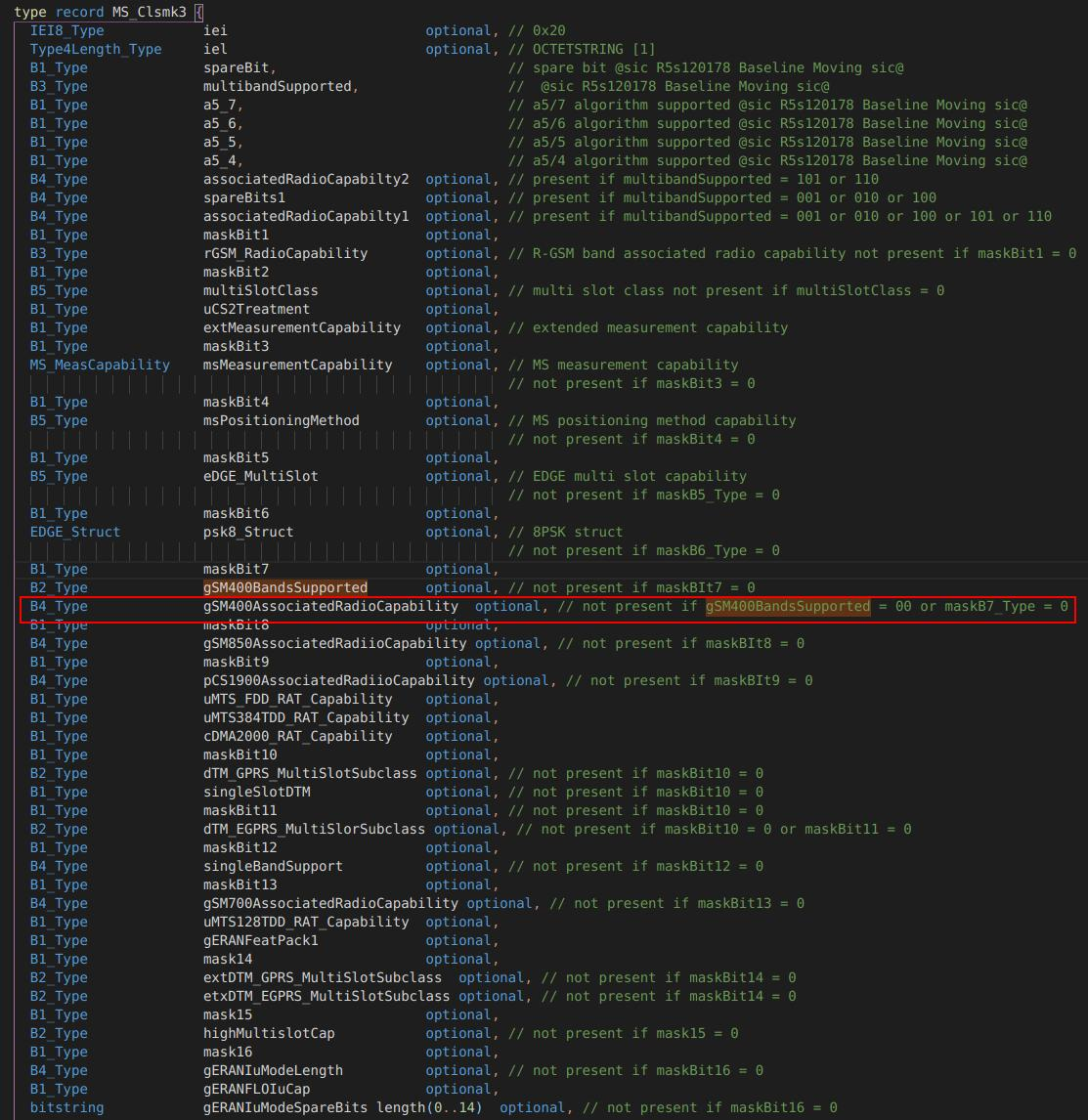The image size is (1088, 1120).
Task: Click the gSM700AssociatedRadioCapability field name
Action: [330, 904]
